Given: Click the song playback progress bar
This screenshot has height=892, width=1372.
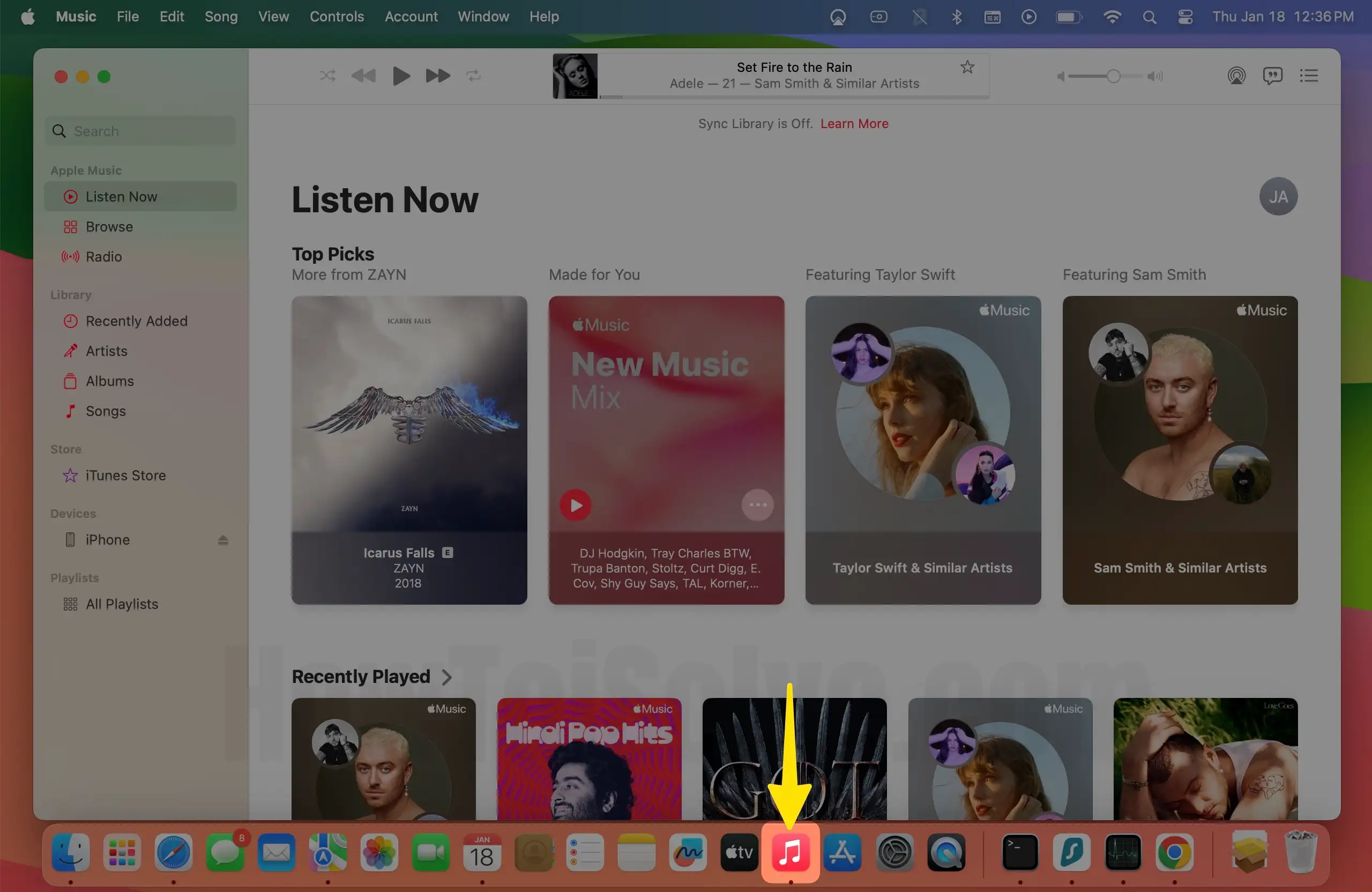Looking at the screenshot, I should (794, 97).
